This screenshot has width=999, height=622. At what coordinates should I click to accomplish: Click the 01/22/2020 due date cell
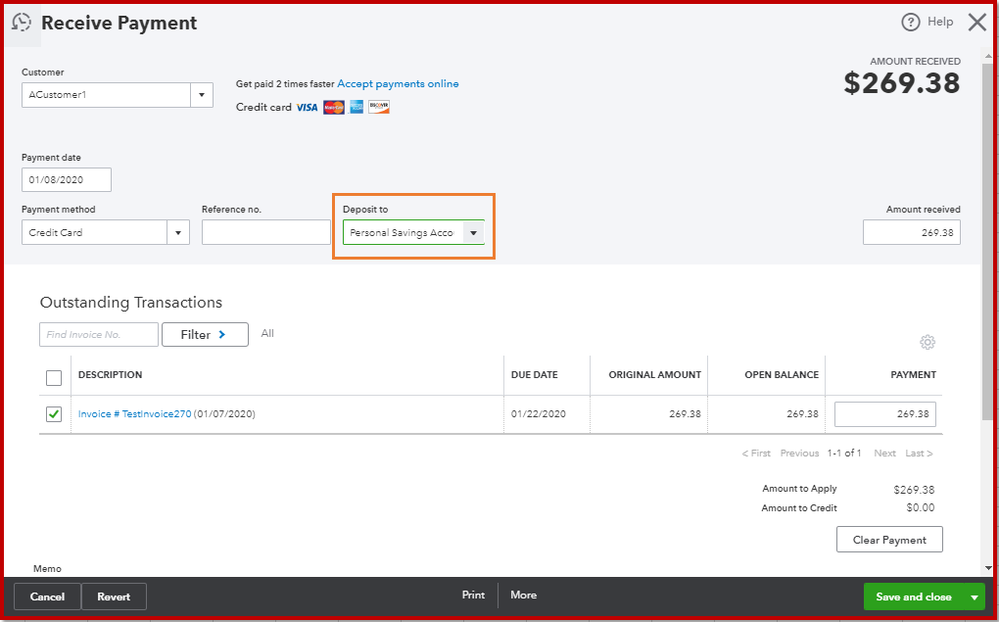538,414
